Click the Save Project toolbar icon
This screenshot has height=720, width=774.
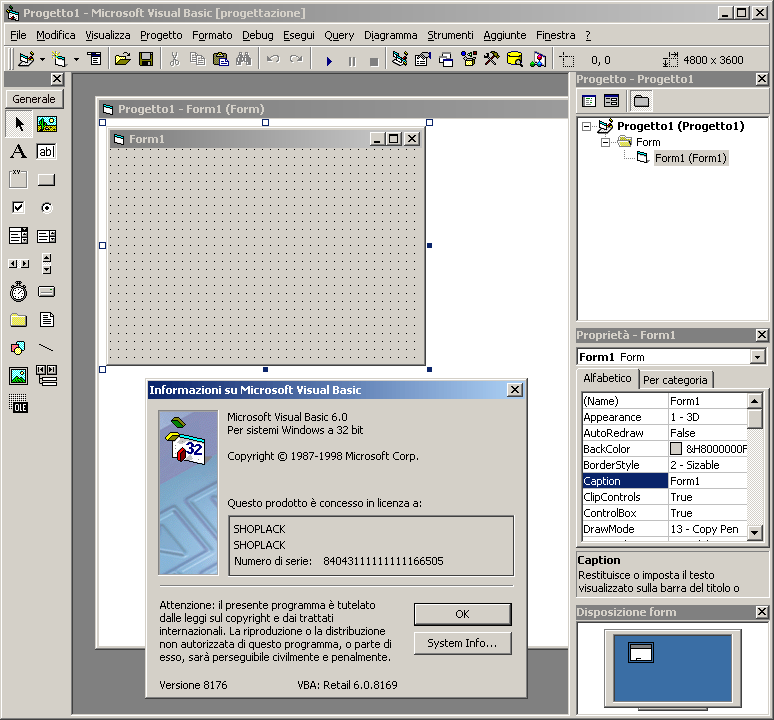pyautogui.click(x=146, y=60)
